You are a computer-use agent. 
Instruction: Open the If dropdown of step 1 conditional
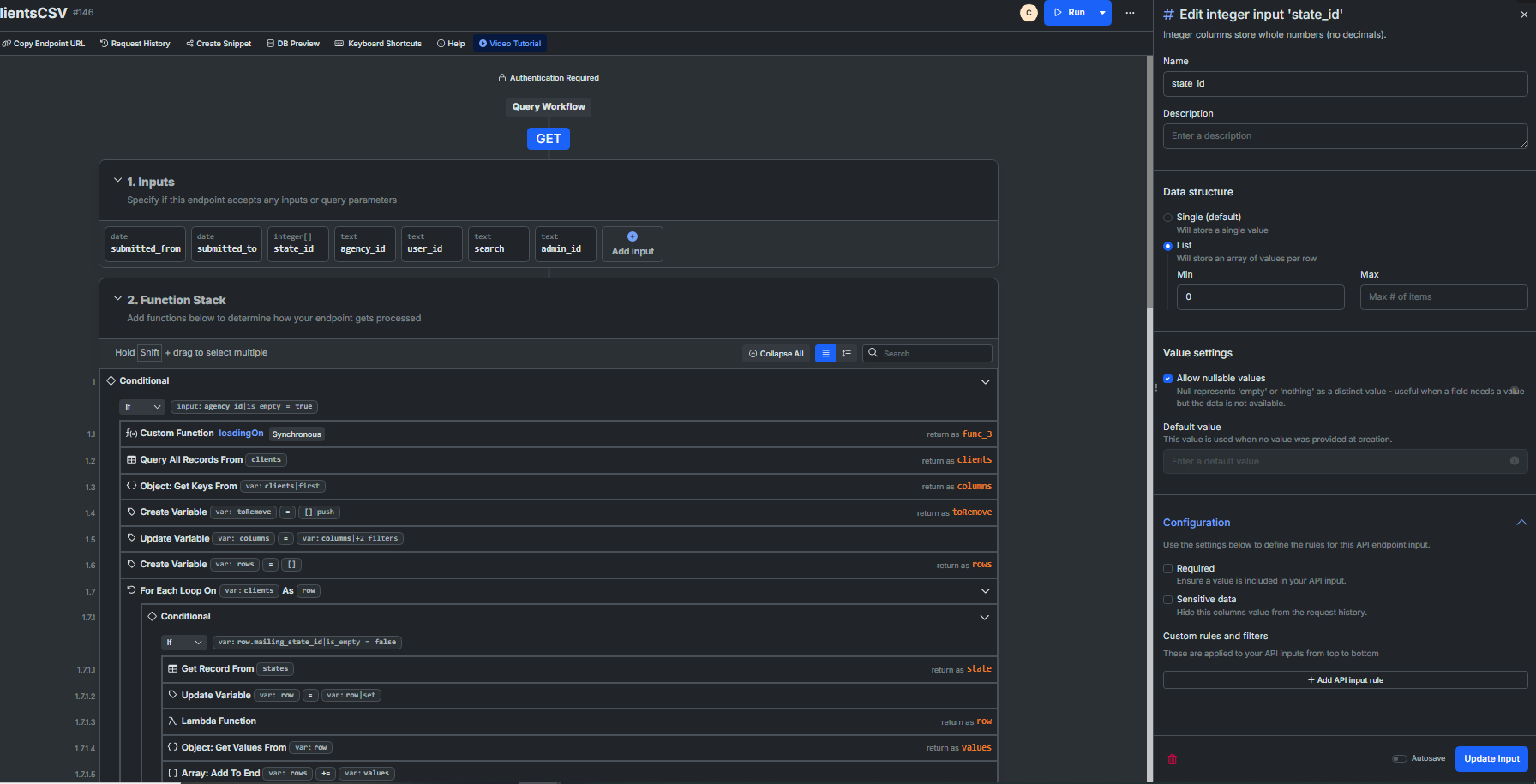coord(142,407)
